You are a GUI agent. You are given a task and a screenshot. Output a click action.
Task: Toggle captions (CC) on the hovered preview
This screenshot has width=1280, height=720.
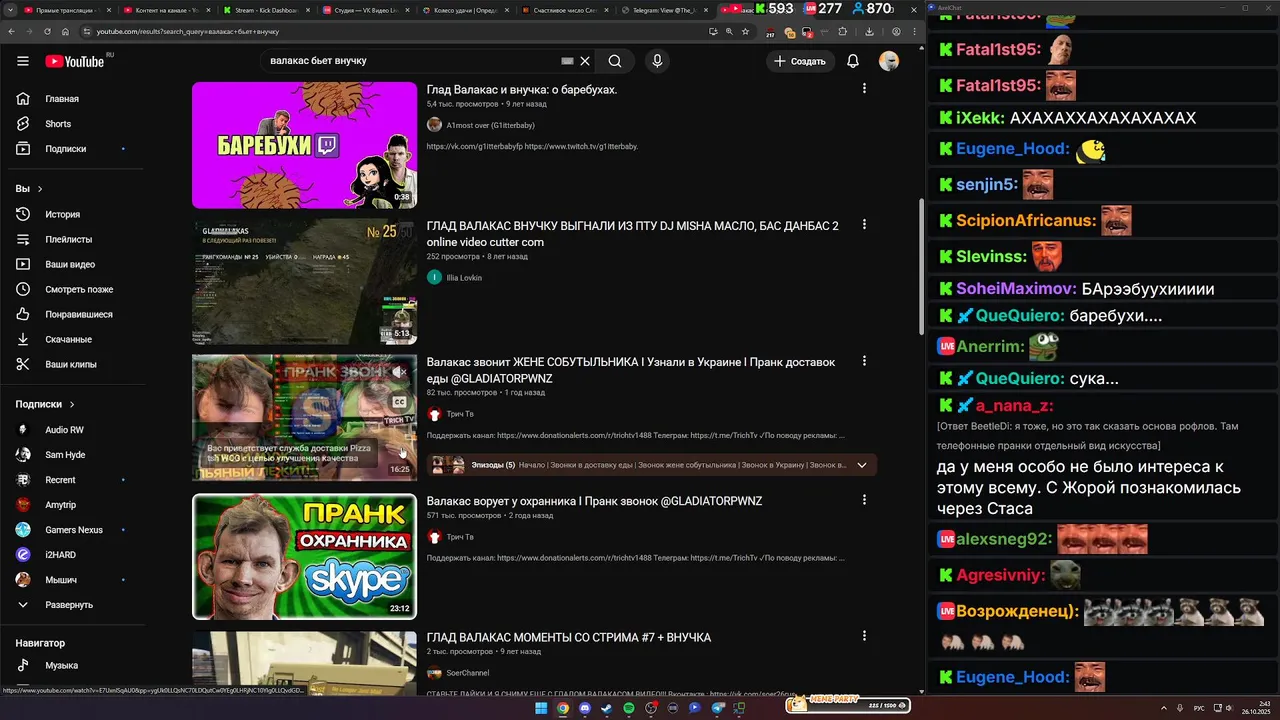click(x=399, y=402)
